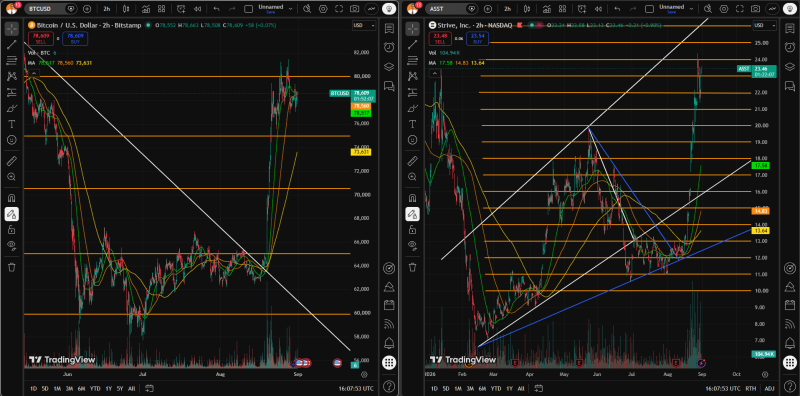This screenshot has width=800, height=396.
Task: Toggle hide all drawings eye on BTCUSD chart
Action: 12,245
